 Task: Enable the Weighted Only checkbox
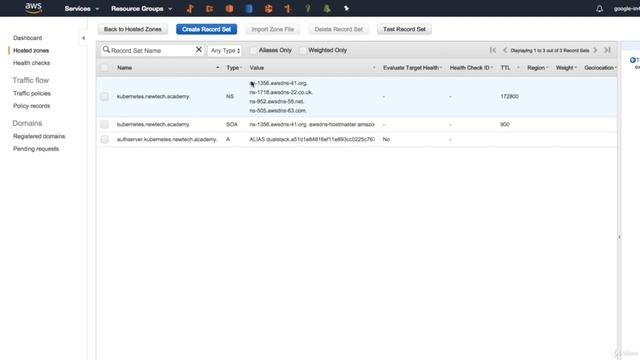[x=302, y=51]
